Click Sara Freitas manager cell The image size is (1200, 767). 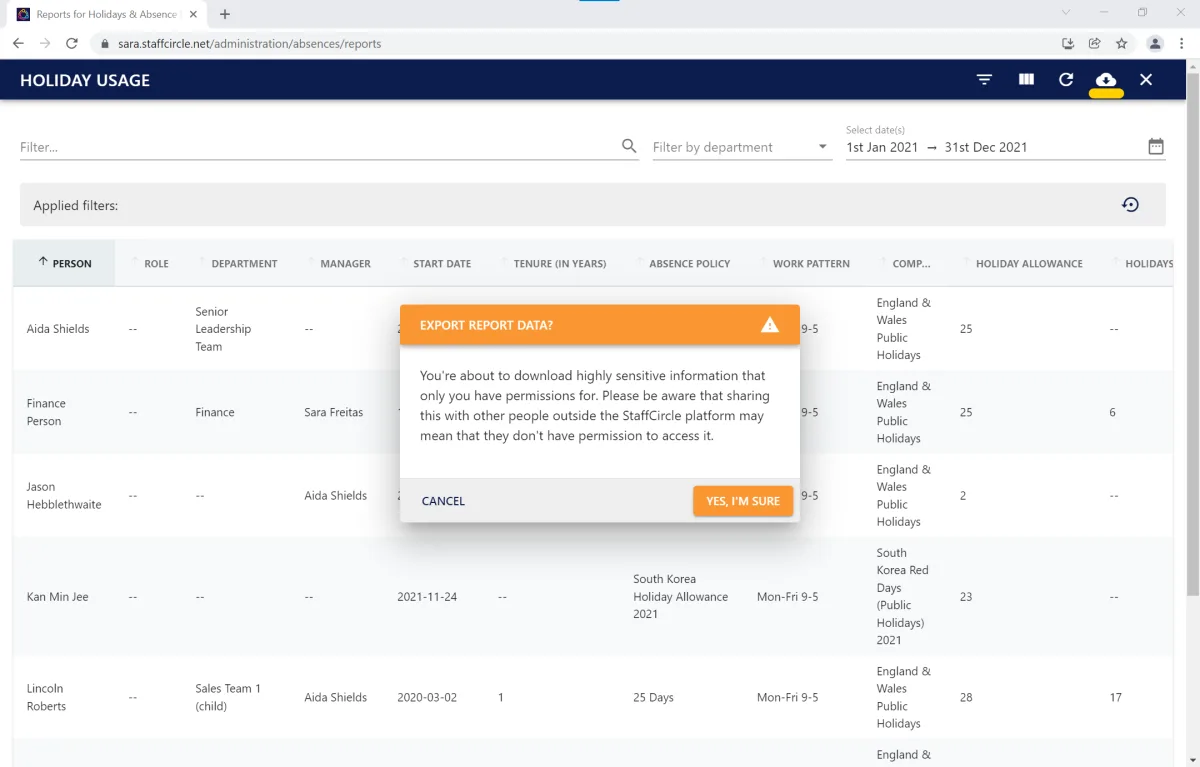pos(334,412)
